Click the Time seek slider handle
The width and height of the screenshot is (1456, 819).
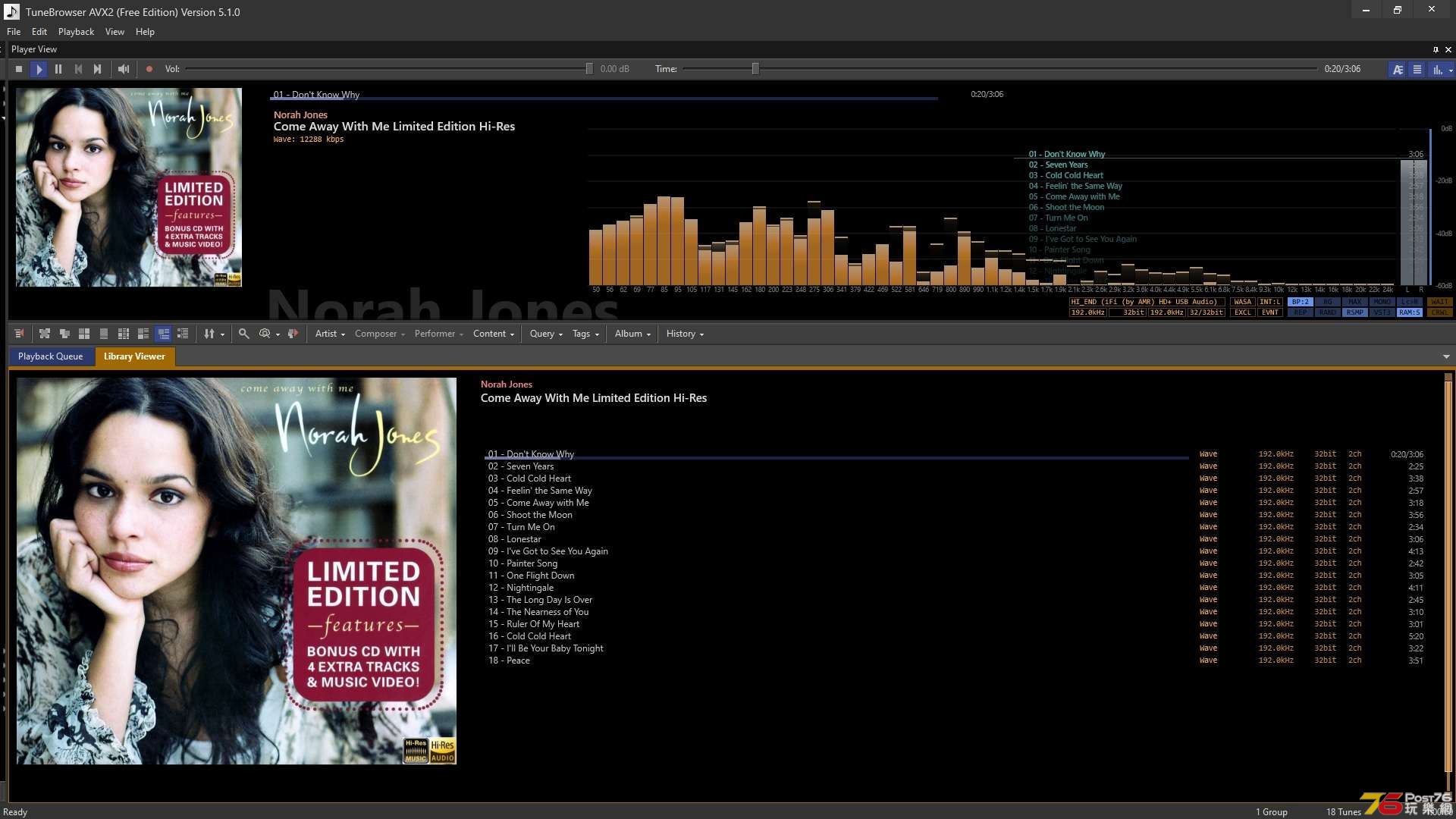[755, 69]
